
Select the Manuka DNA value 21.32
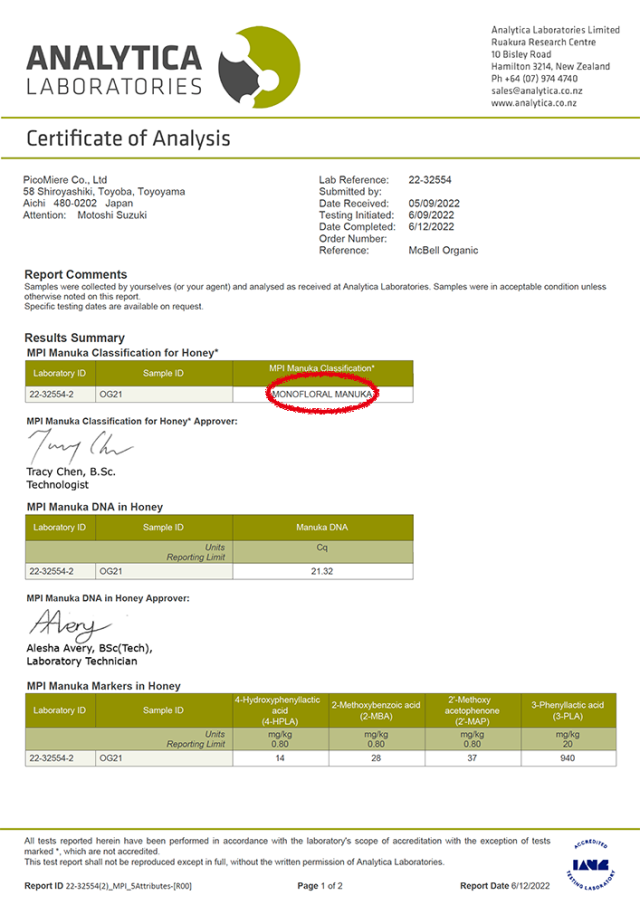[x=323, y=571]
